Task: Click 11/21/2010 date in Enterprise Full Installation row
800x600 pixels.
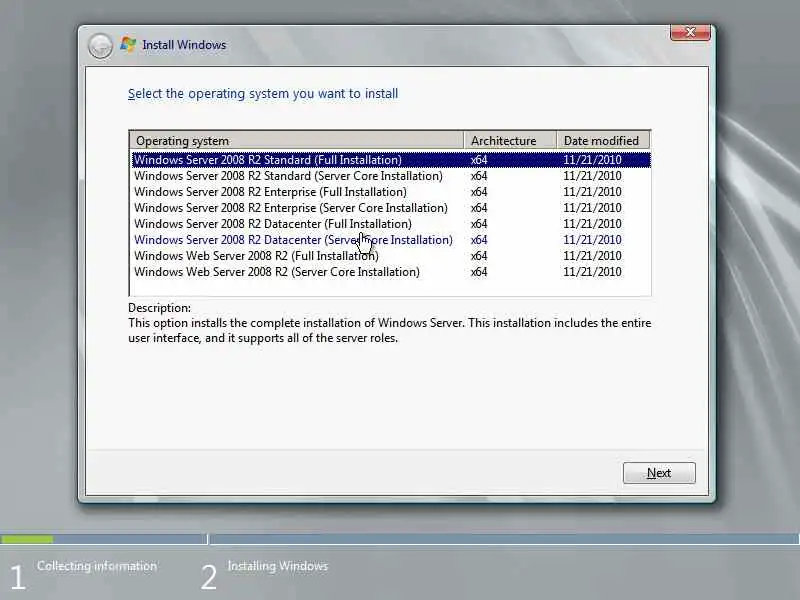Action: pos(592,192)
